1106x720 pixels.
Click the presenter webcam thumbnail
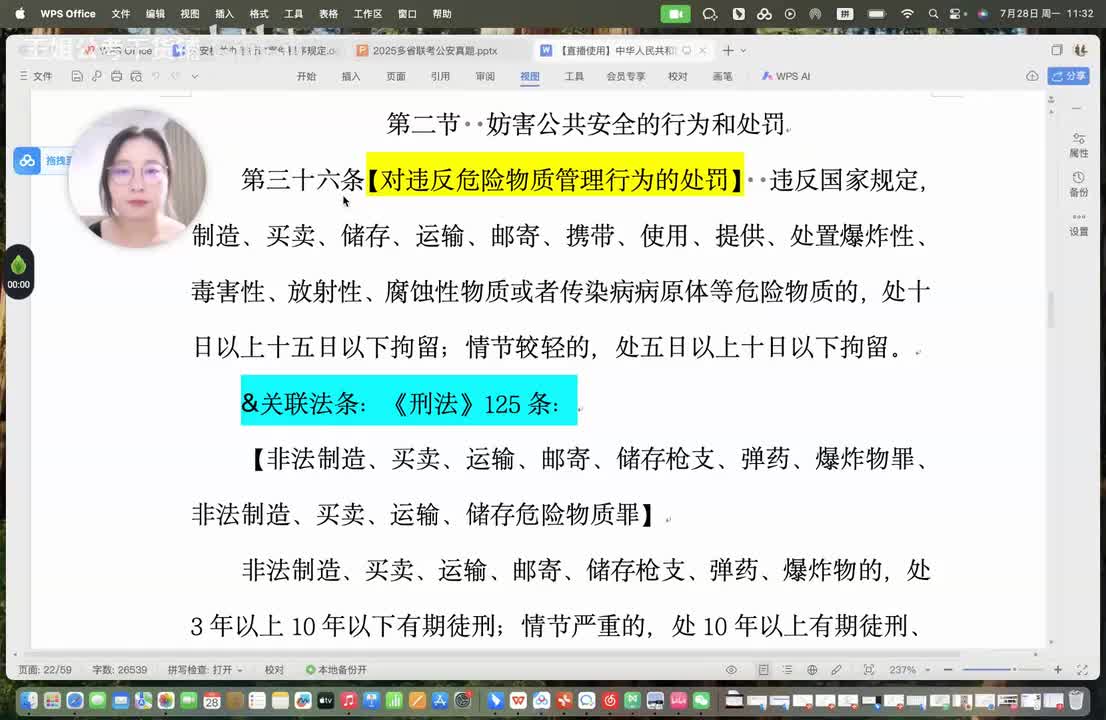coord(137,178)
